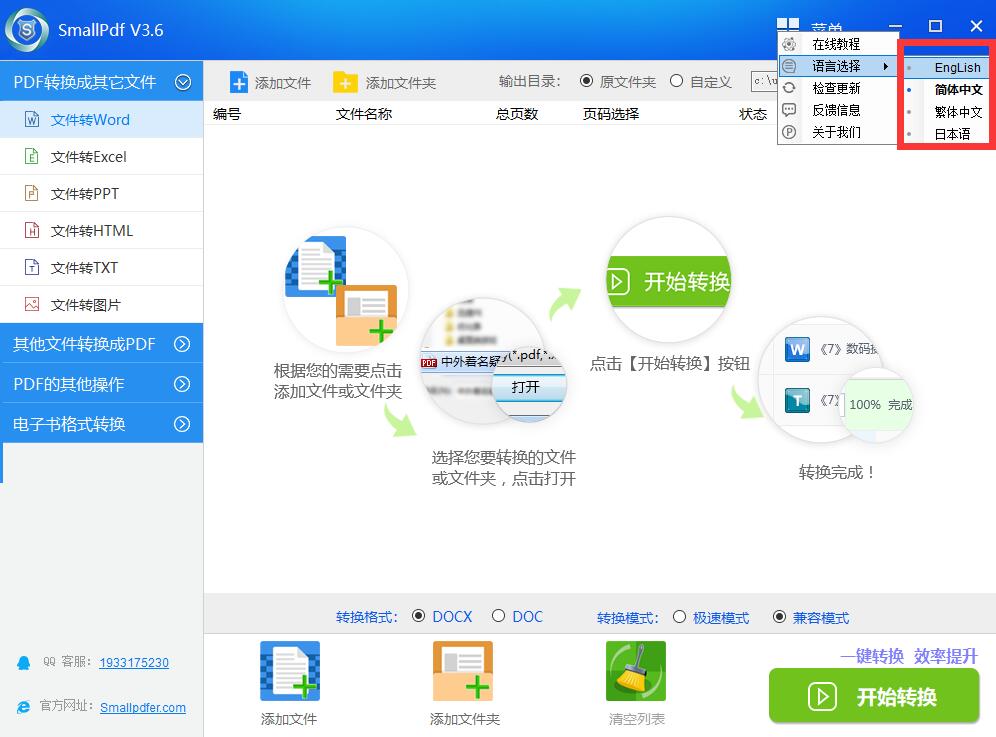Select 极速模式 conversion mode
This screenshot has width=996, height=737.
tap(679, 617)
